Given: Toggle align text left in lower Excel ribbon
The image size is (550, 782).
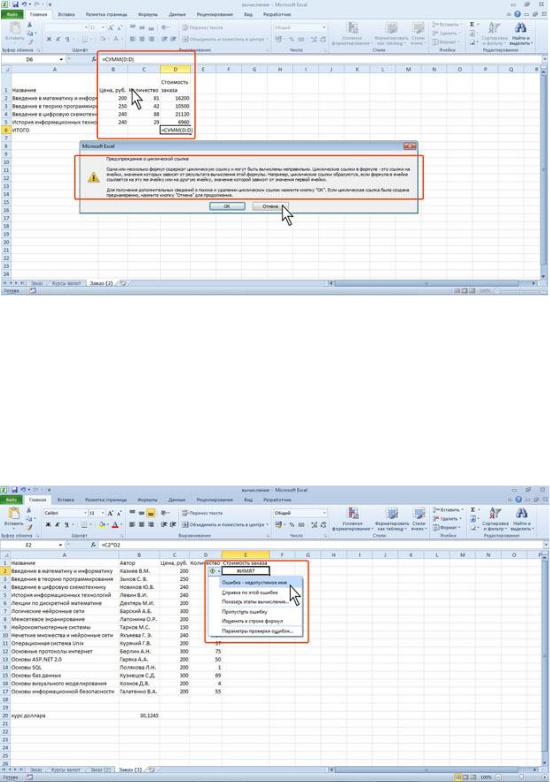Looking at the screenshot, I should point(133,525).
